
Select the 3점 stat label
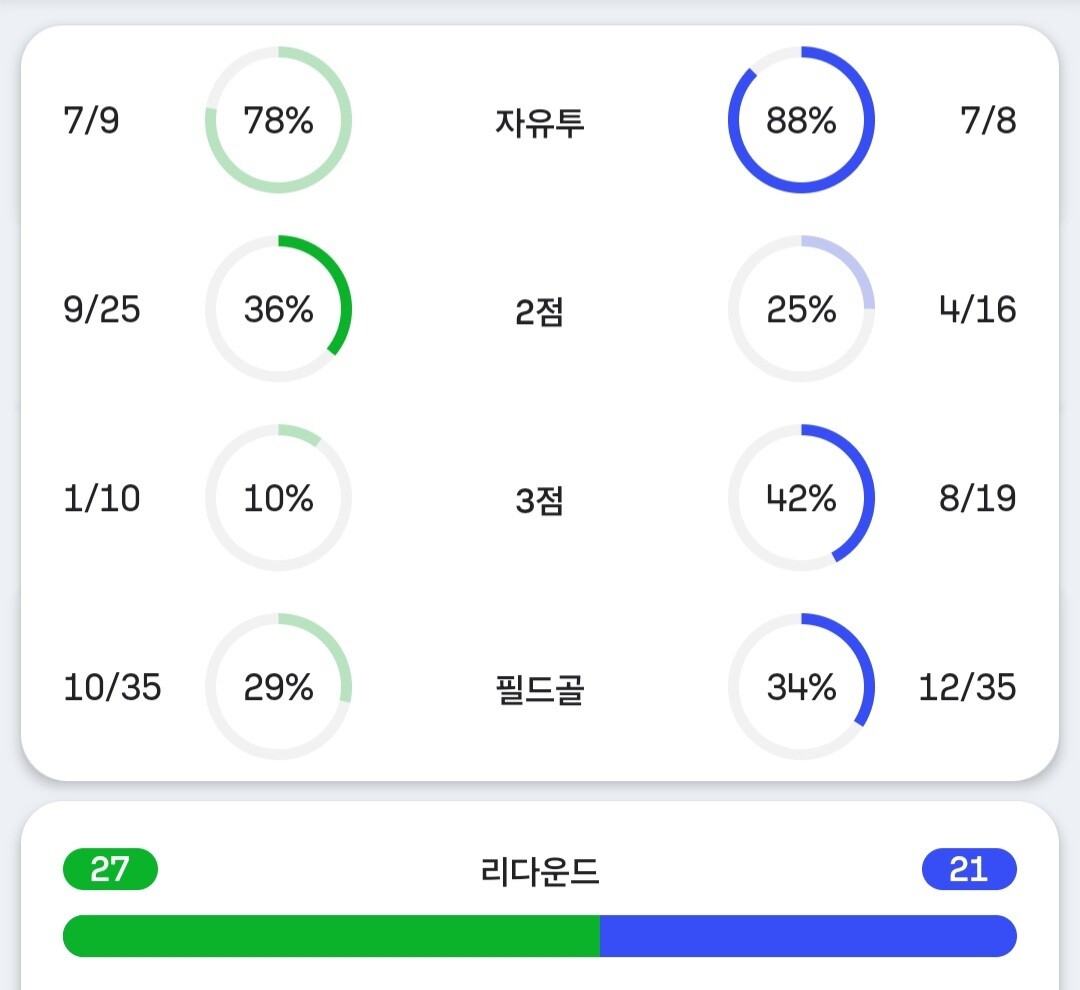[x=540, y=500]
